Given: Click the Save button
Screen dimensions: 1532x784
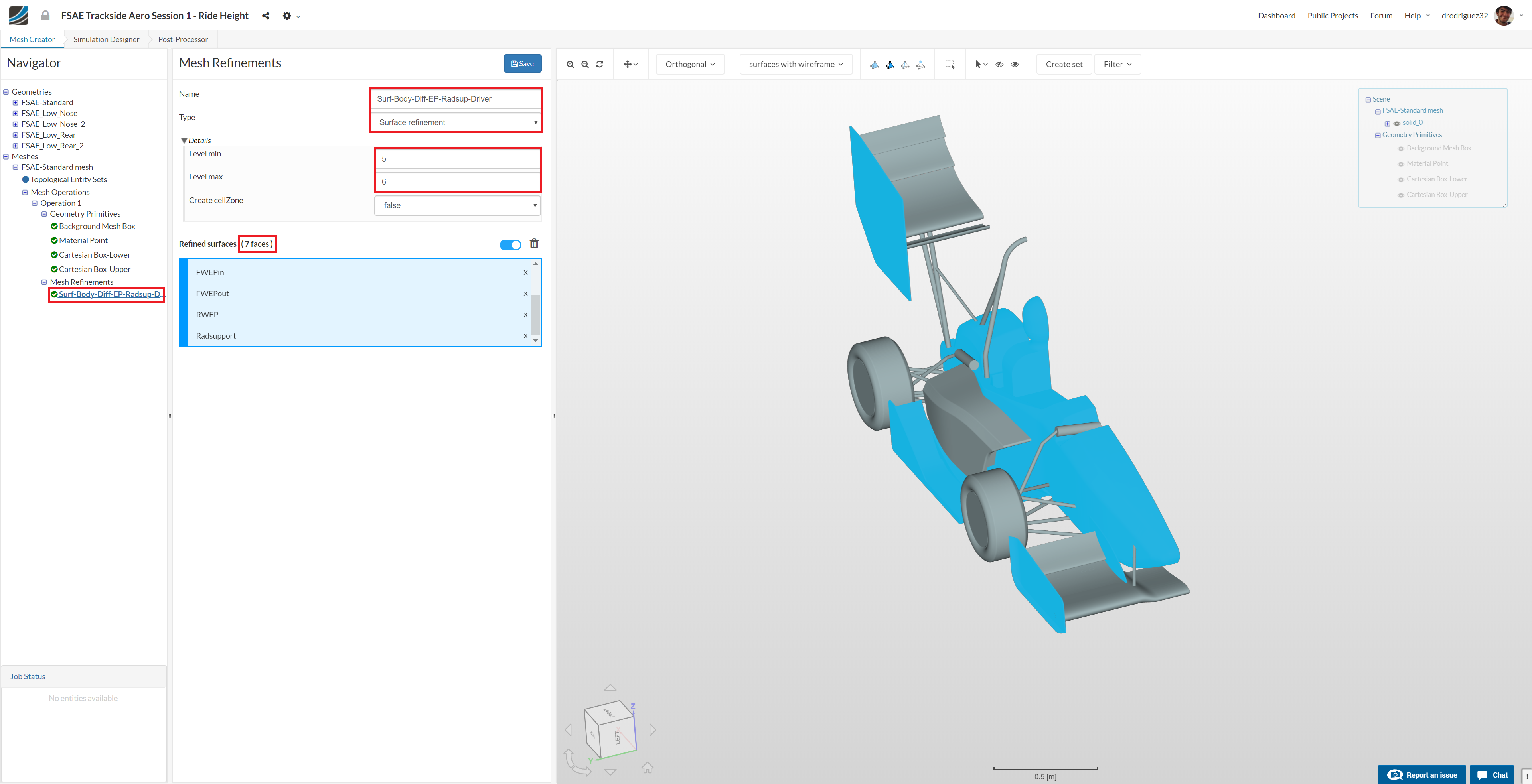Looking at the screenshot, I should click(x=521, y=63).
